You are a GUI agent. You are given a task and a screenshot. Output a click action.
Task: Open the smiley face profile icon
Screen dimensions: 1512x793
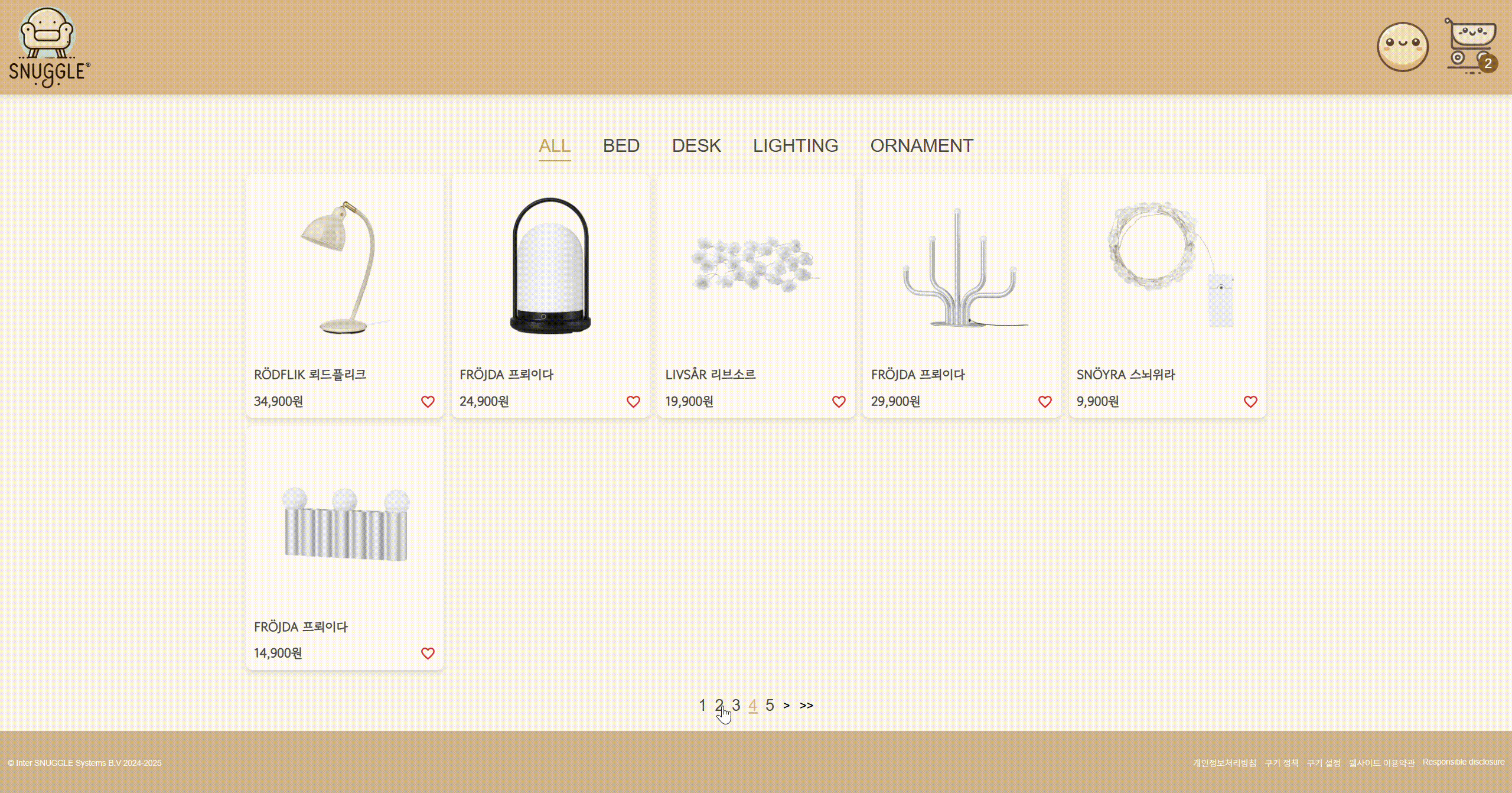1402,47
